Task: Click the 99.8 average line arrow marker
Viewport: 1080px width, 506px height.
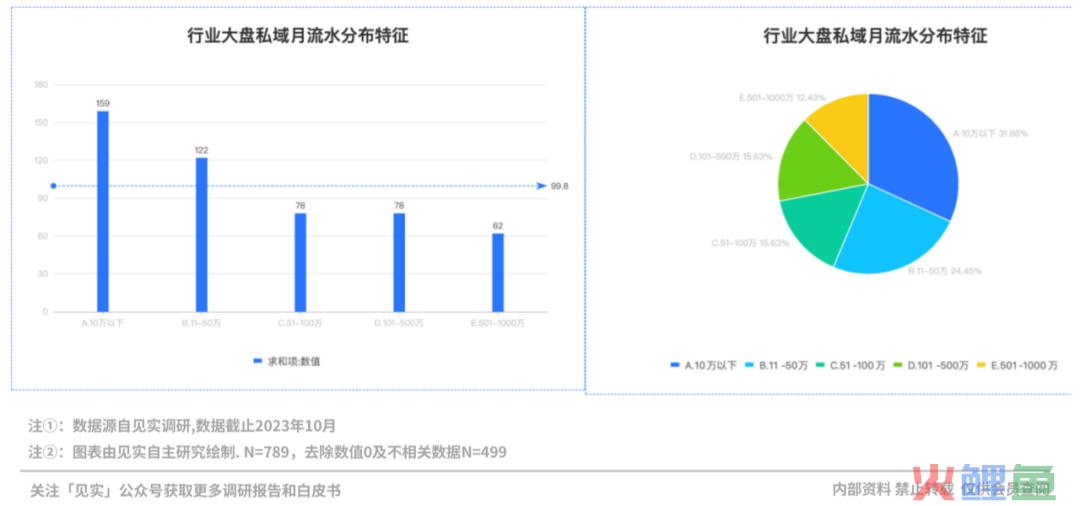Action: (540, 186)
